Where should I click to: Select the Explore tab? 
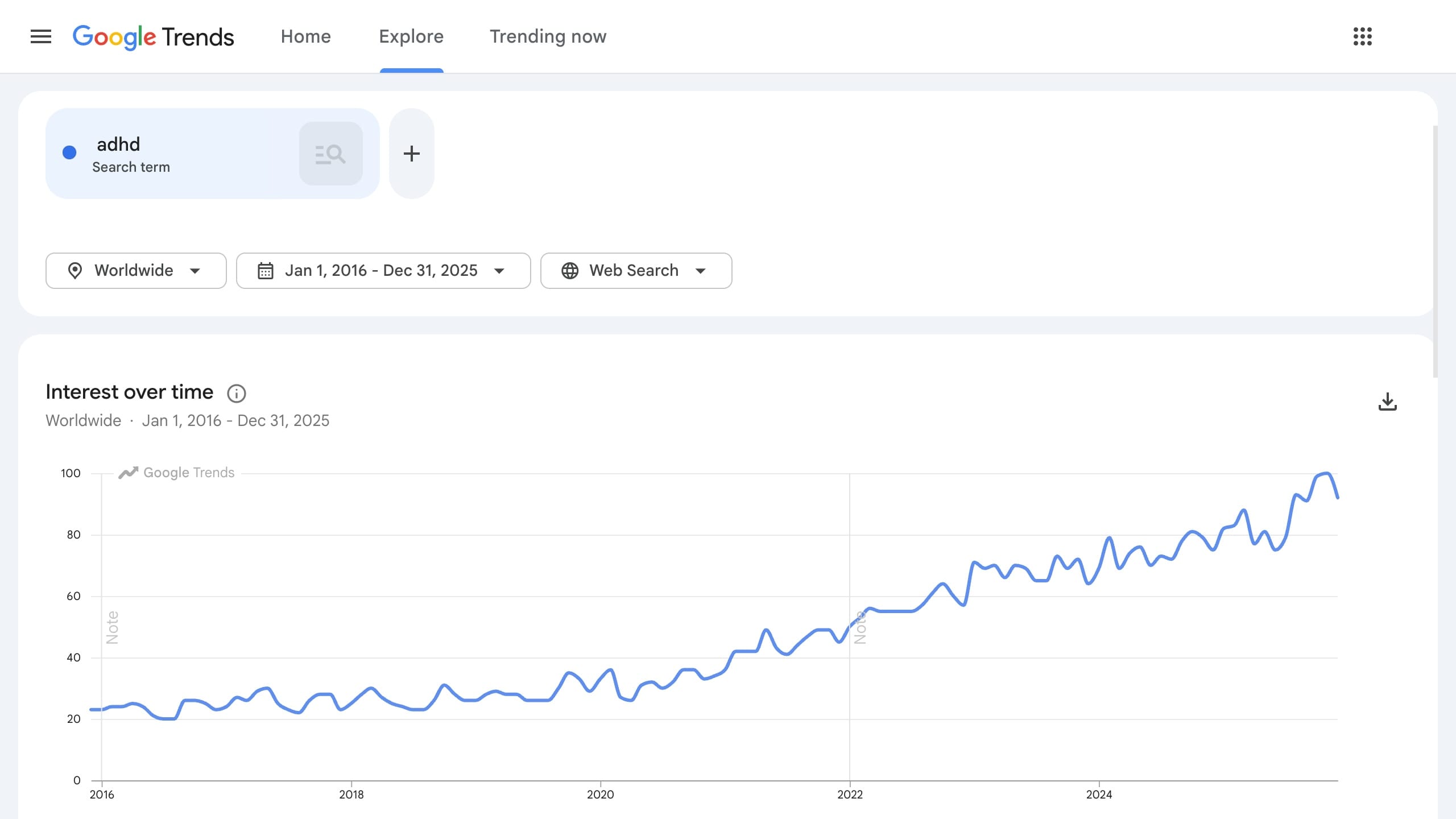[x=411, y=36]
